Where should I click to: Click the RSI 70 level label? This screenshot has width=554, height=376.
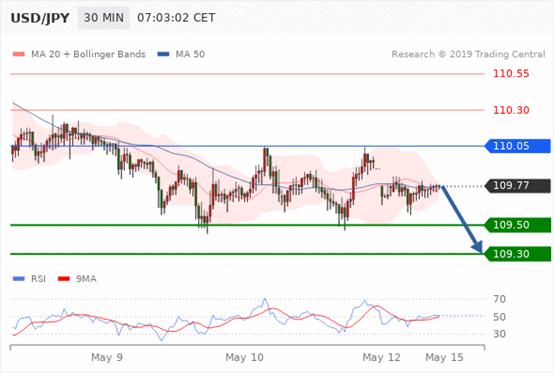click(x=500, y=299)
